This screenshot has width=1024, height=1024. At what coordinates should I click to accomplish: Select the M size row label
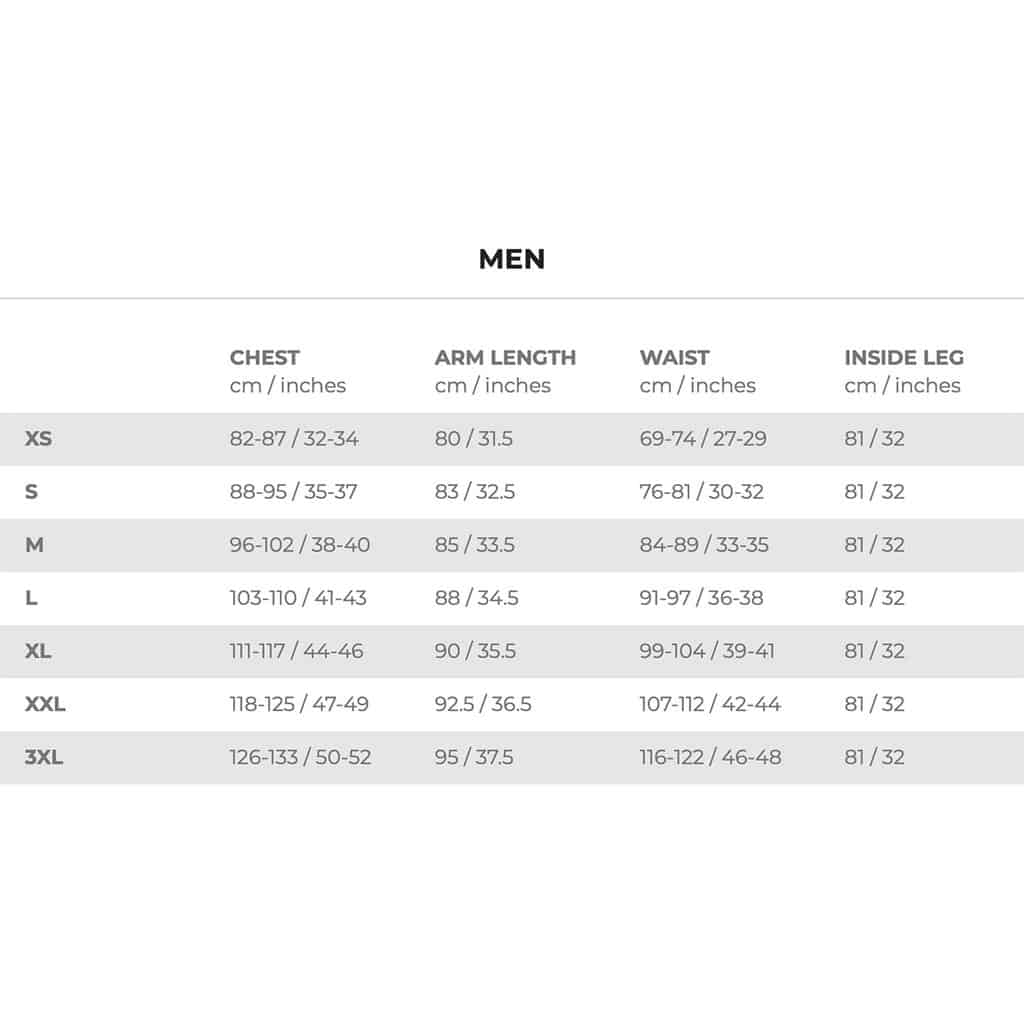pos(34,544)
